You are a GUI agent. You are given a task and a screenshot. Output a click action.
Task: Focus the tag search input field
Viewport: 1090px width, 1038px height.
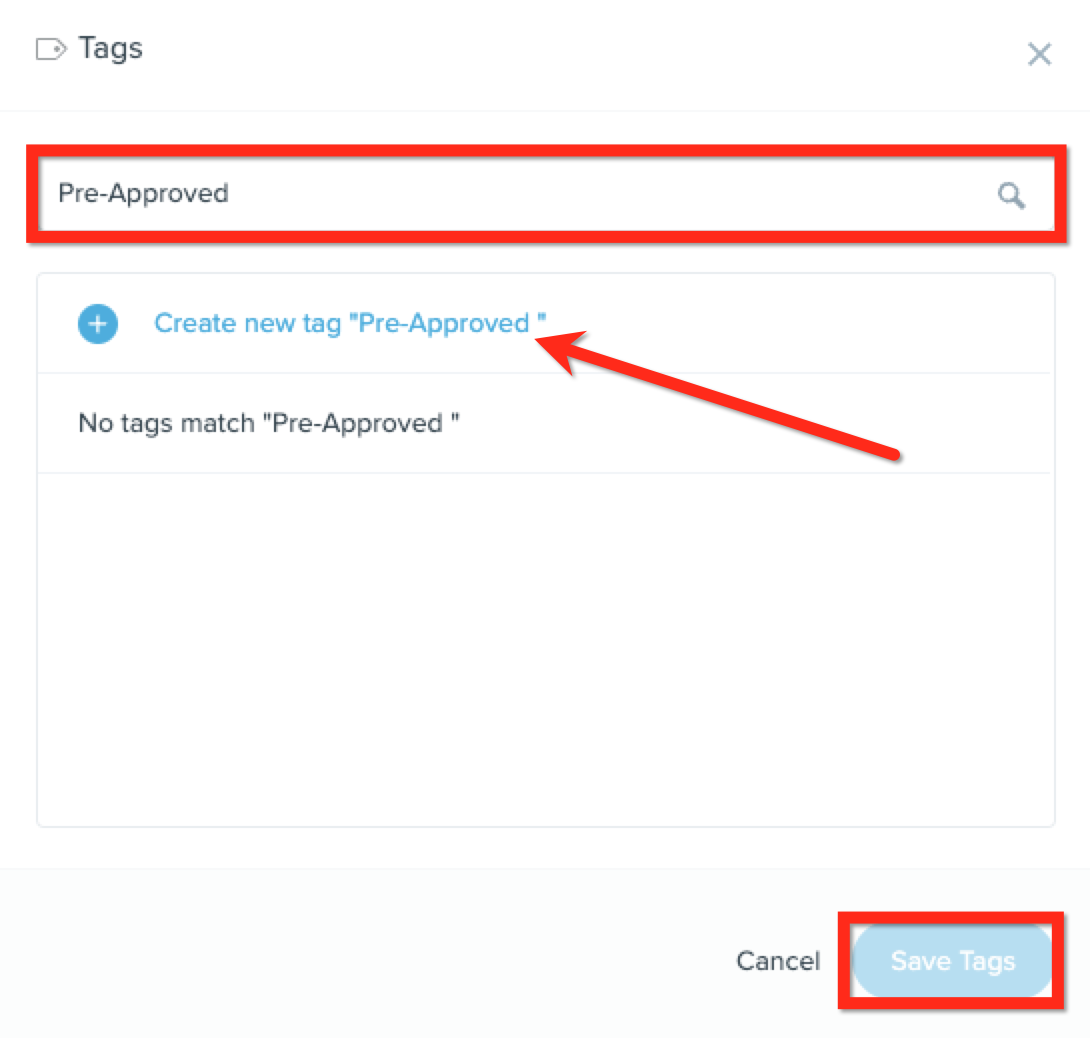tap(546, 194)
